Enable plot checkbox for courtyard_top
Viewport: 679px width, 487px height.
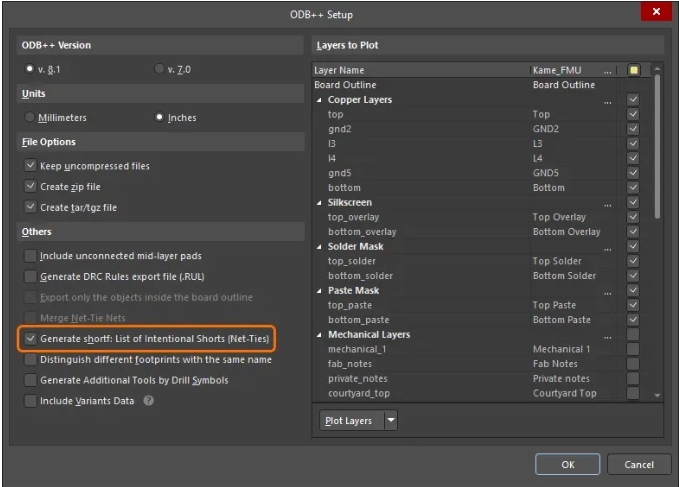pyautogui.click(x=633, y=393)
